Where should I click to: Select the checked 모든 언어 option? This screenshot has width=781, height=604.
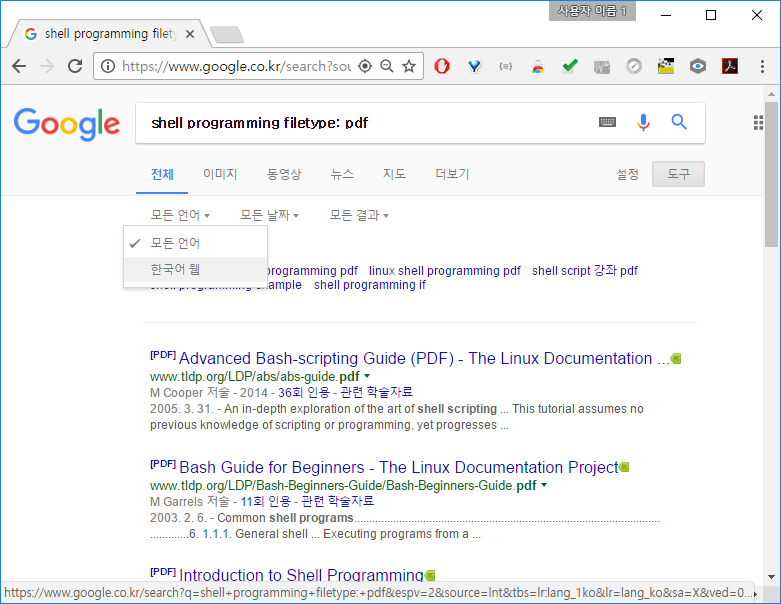[x=195, y=243]
